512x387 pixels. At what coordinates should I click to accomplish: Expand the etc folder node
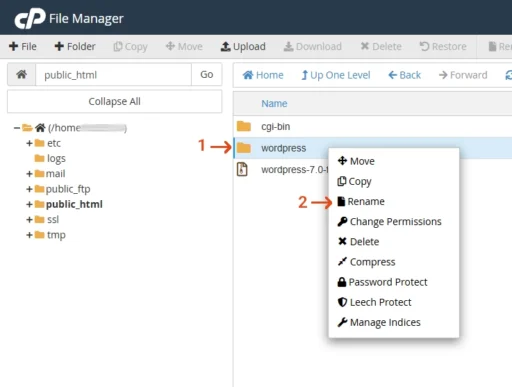point(29,143)
